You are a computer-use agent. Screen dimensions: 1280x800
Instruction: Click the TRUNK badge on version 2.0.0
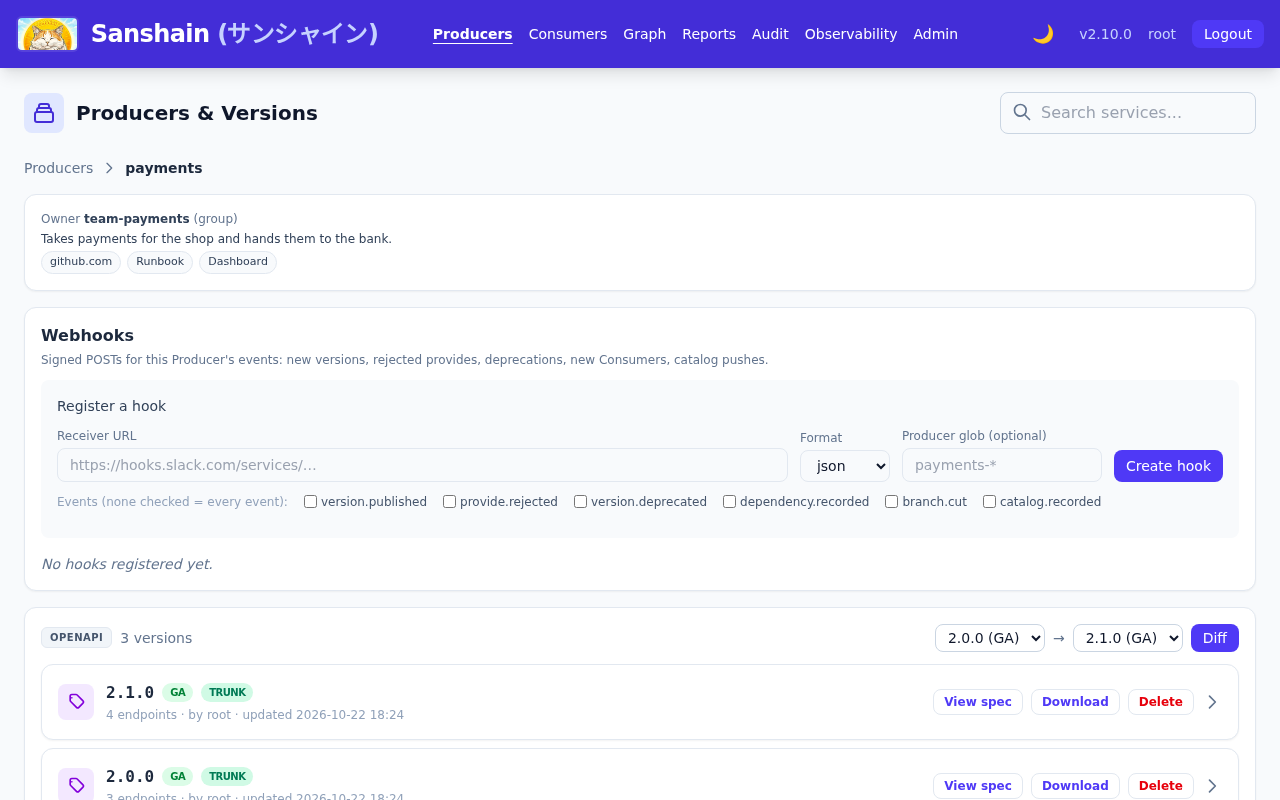coord(227,776)
